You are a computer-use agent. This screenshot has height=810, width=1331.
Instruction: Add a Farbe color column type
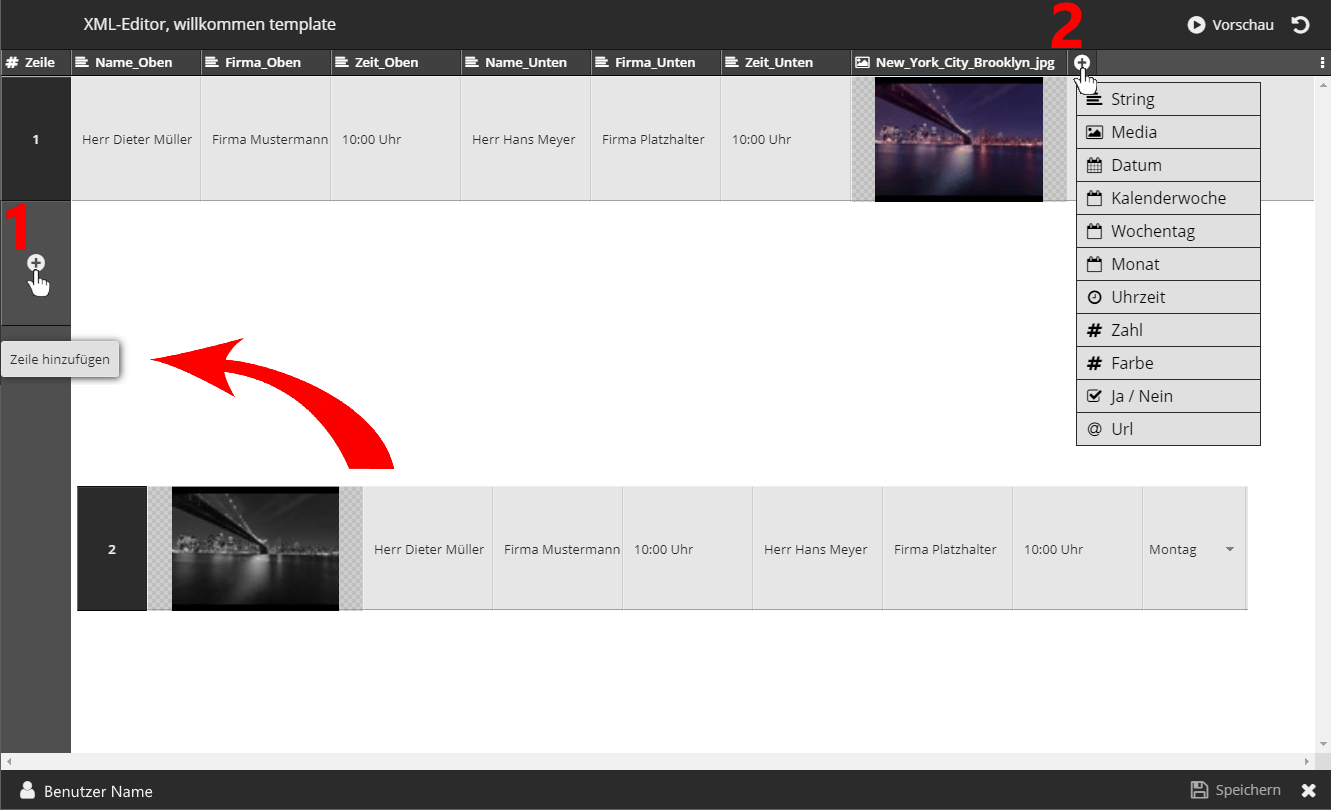coord(1167,363)
